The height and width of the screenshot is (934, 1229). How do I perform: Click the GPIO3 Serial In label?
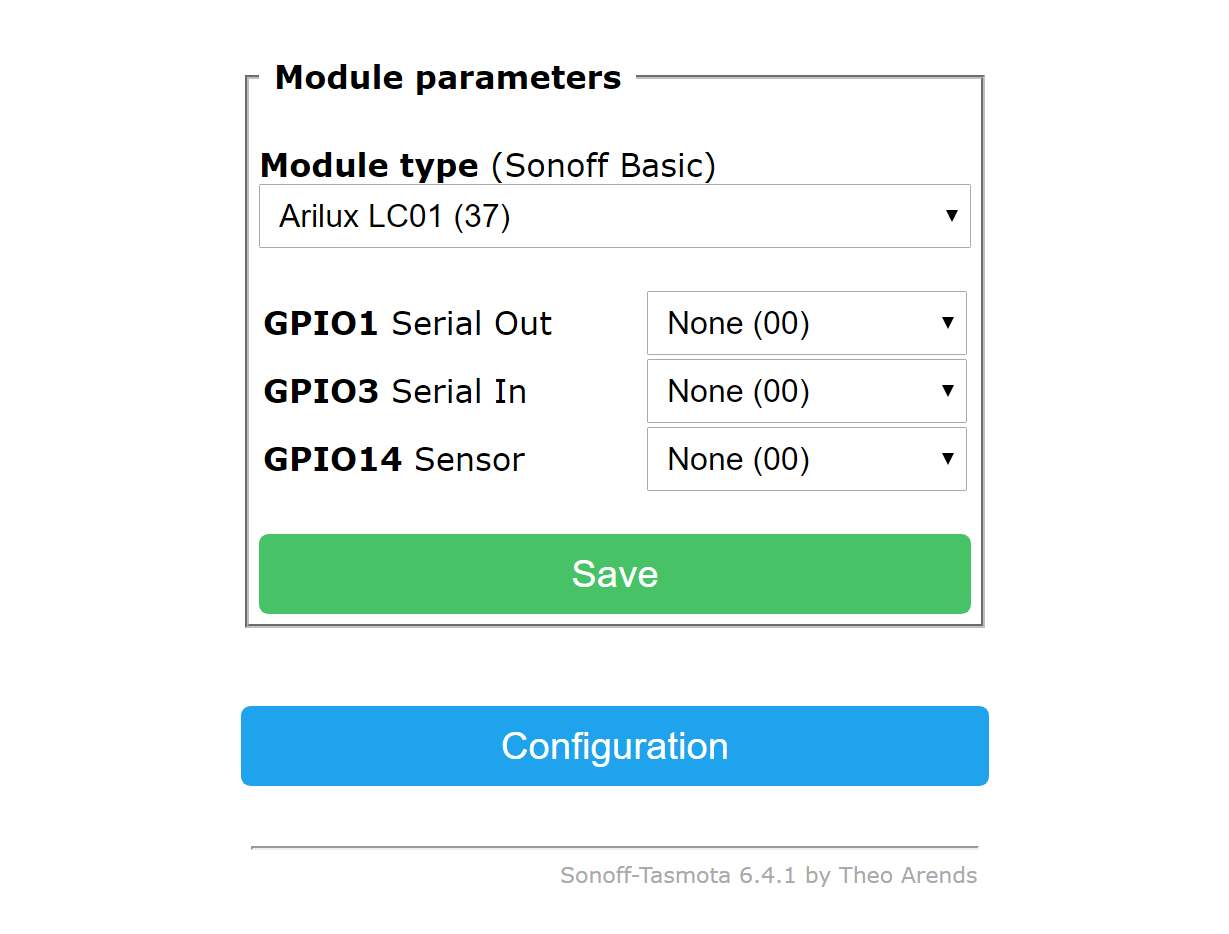click(395, 392)
